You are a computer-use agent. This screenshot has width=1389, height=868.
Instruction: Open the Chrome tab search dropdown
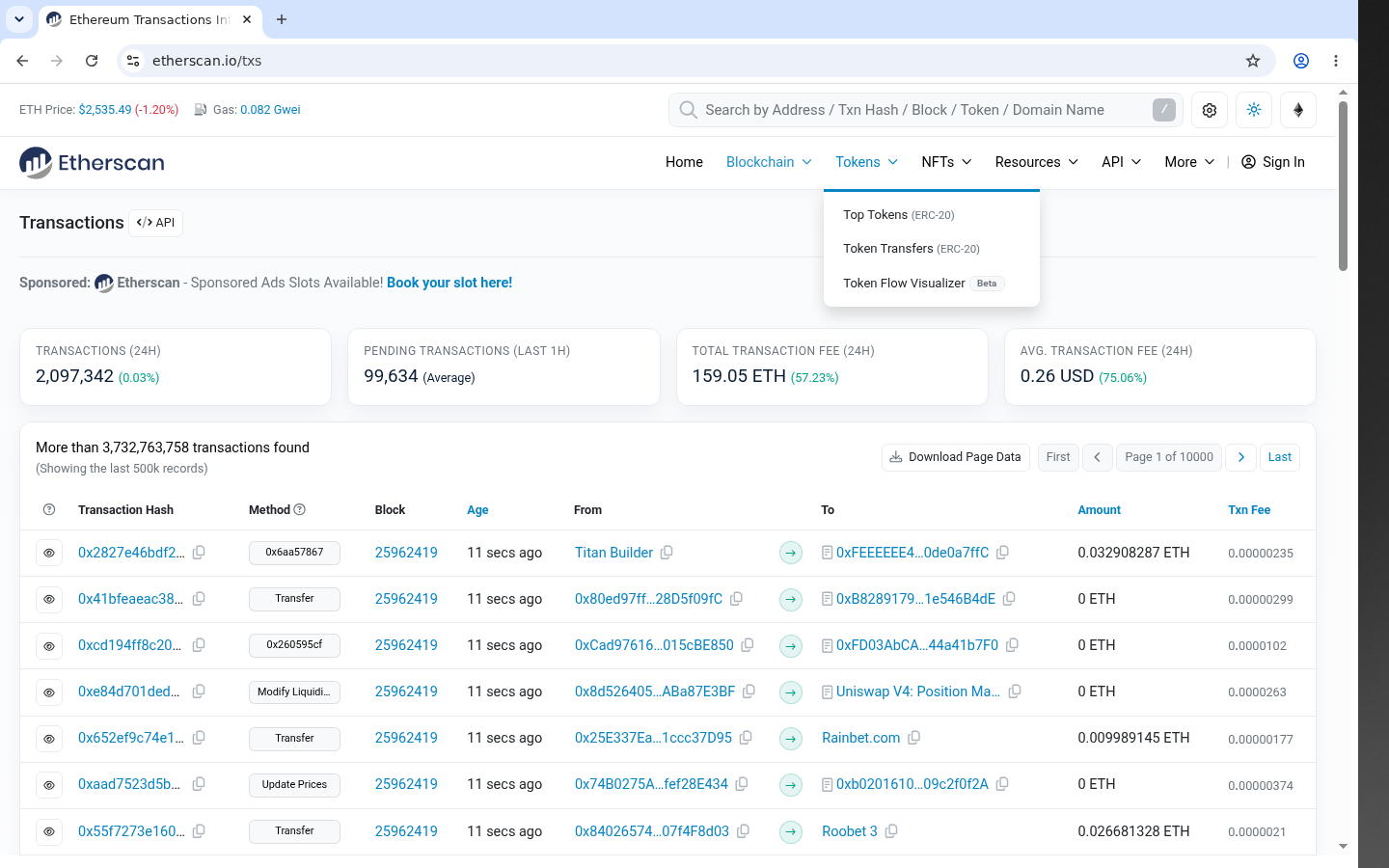pos(19,19)
